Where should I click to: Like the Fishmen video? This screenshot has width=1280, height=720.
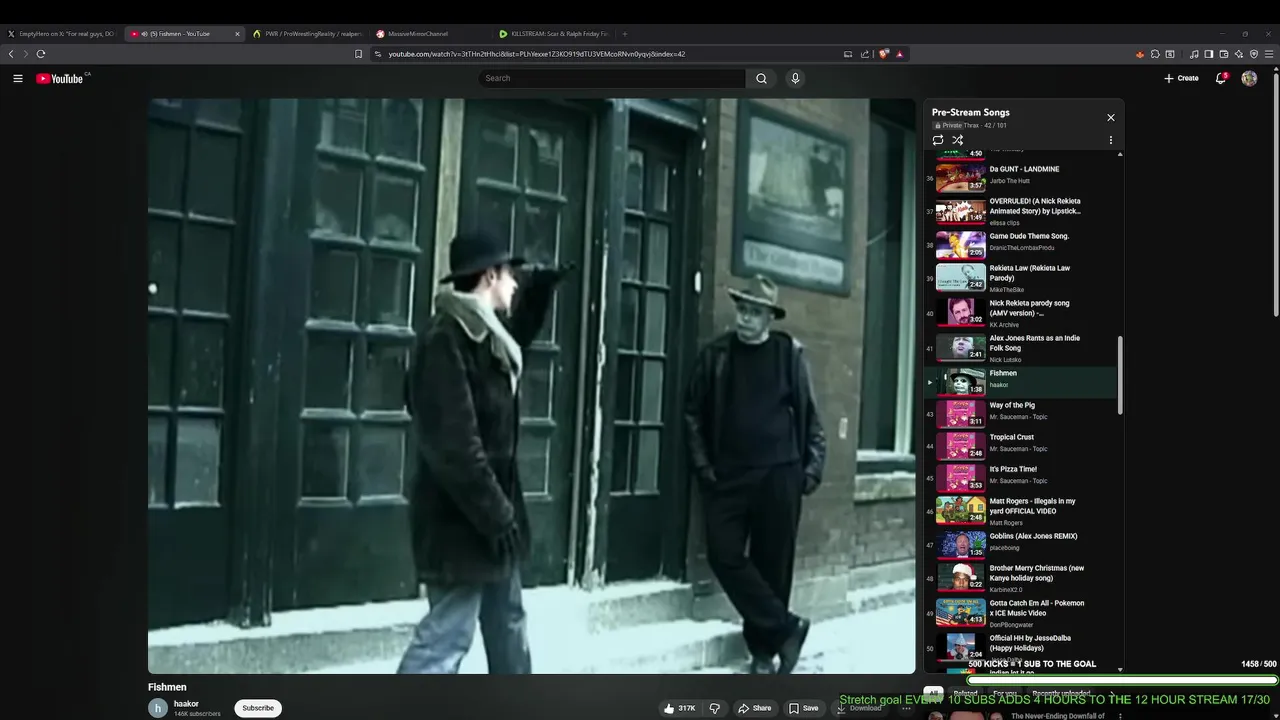(680, 708)
